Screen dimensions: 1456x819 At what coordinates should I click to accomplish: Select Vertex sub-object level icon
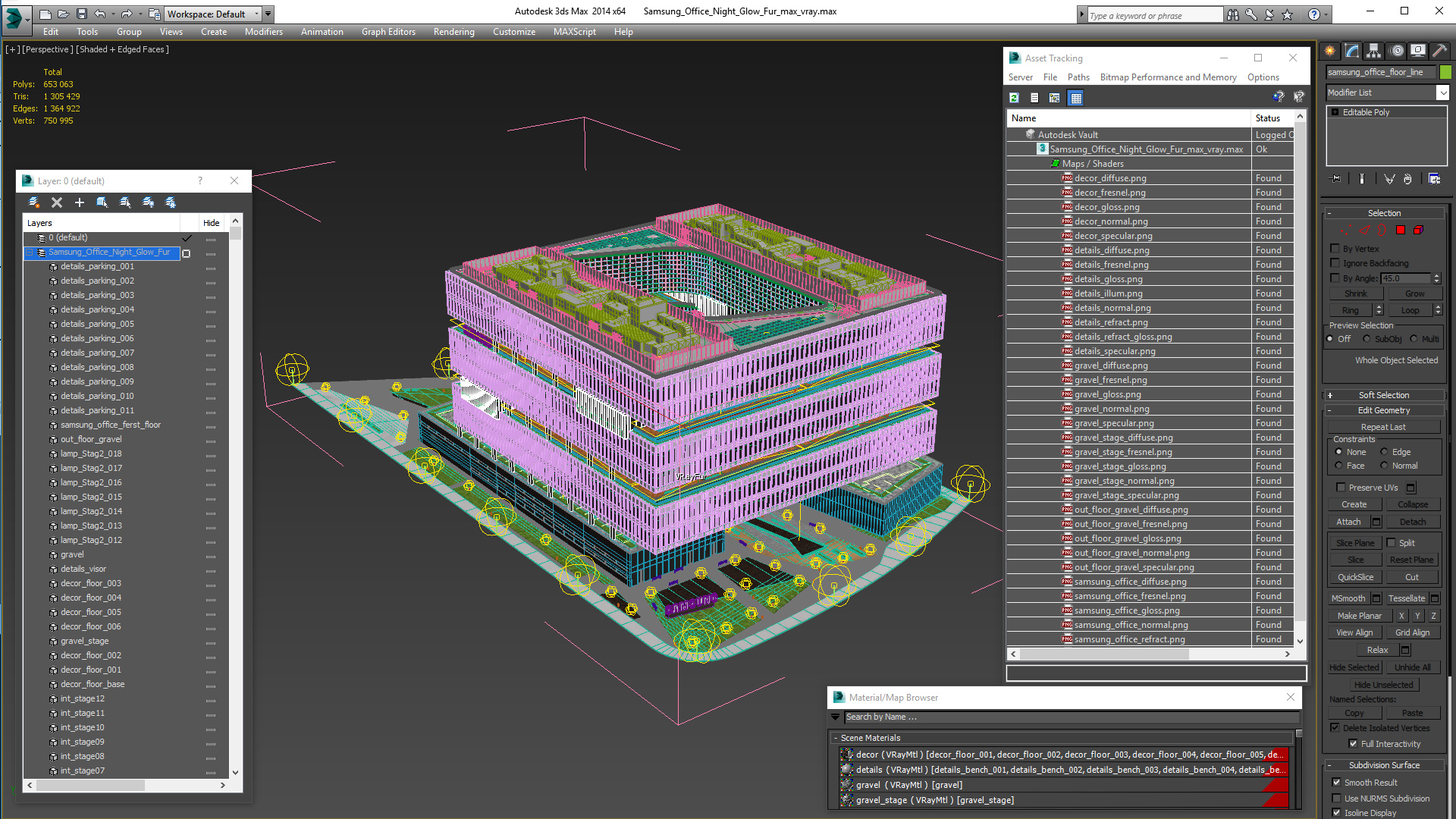(1345, 231)
